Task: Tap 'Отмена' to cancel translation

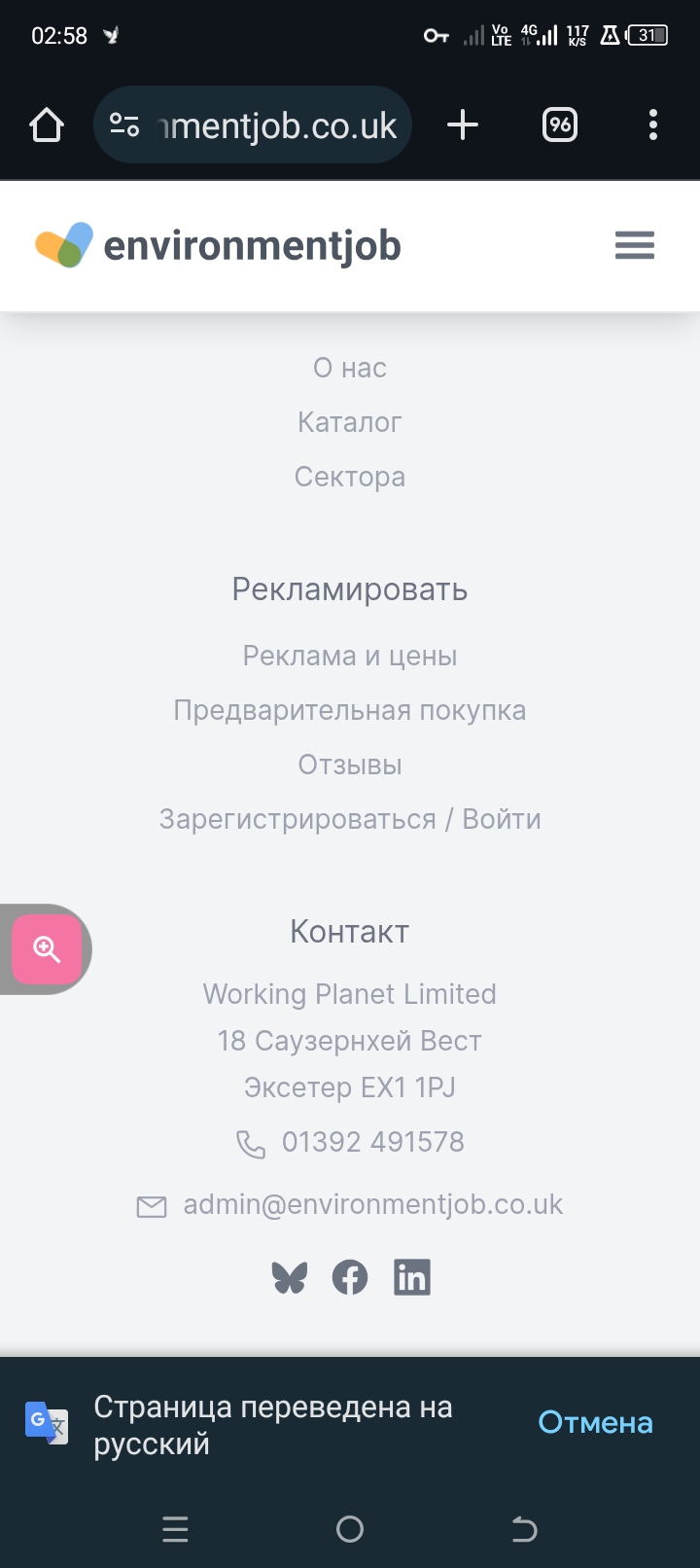Action: pyautogui.click(x=595, y=1422)
